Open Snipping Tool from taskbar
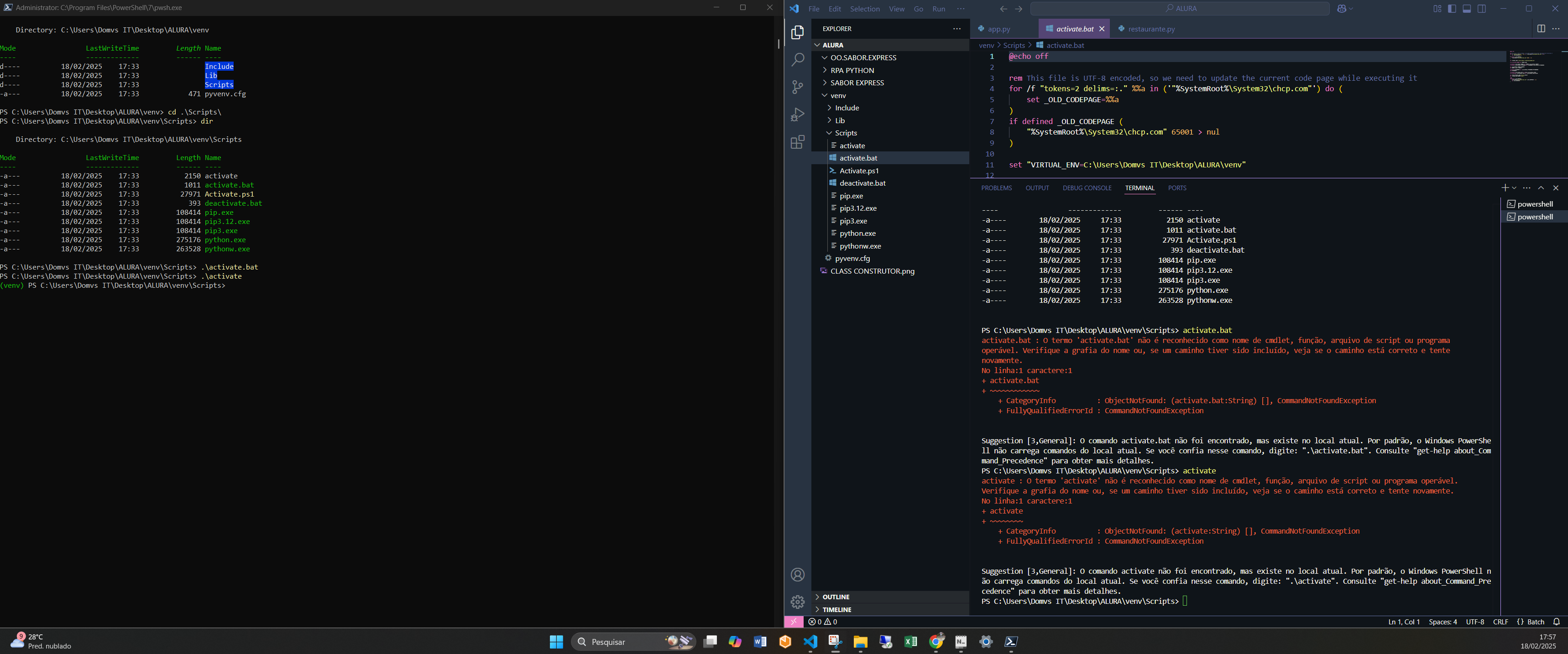The height and width of the screenshot is (654, 1568). click(835, 642)
